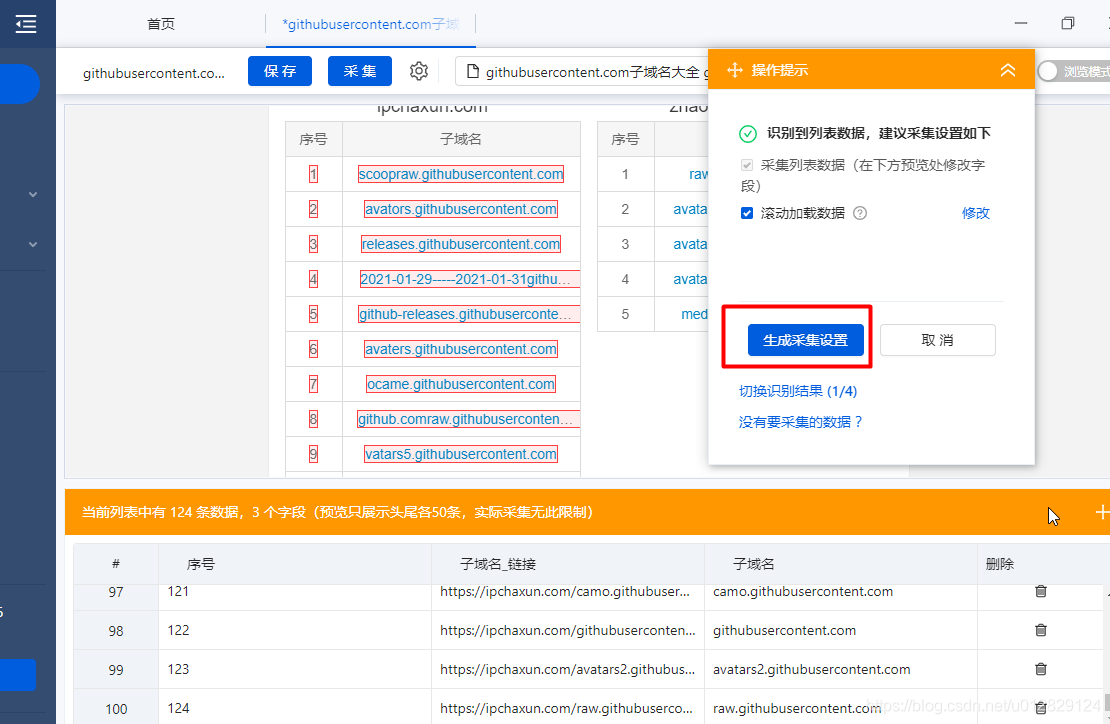The width and height of the screenshot is (1110, 724).
Task: Click the 采集 button
Action: pos(360,71)
